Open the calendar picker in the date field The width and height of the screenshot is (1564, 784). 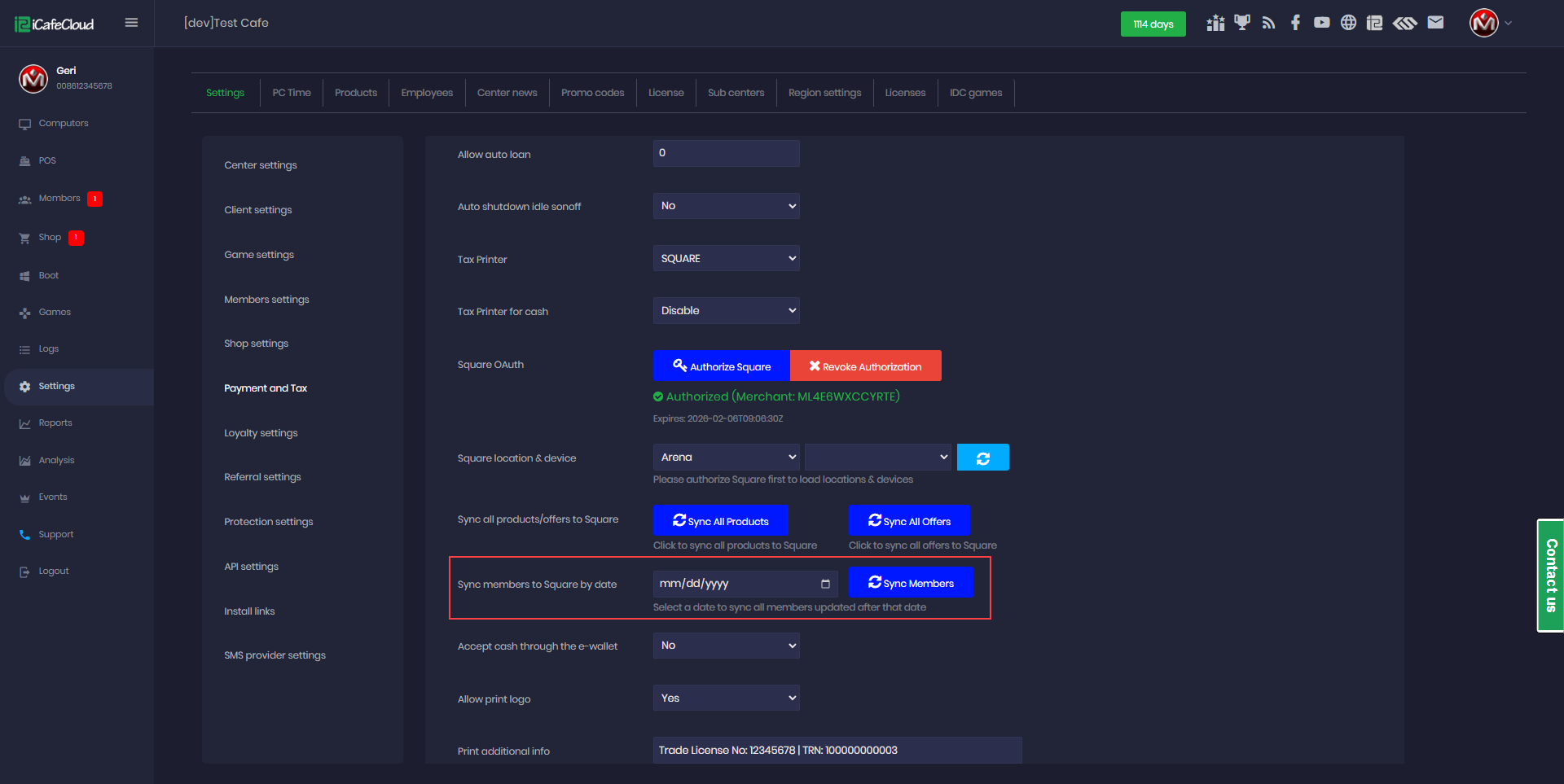[825, 584]
